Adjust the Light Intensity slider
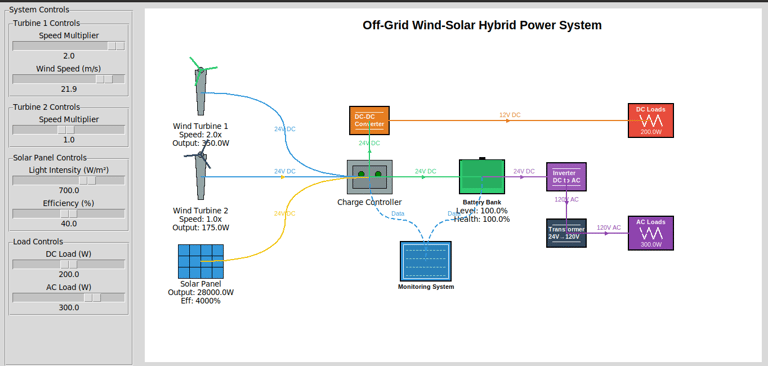768x366 pixels. point(69,180)
